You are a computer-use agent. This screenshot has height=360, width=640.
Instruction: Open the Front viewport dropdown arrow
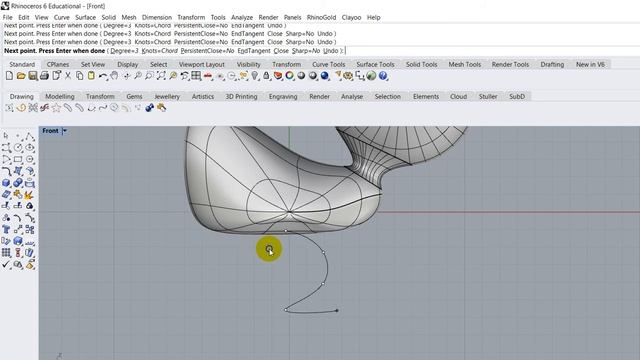tap(64, 131)
